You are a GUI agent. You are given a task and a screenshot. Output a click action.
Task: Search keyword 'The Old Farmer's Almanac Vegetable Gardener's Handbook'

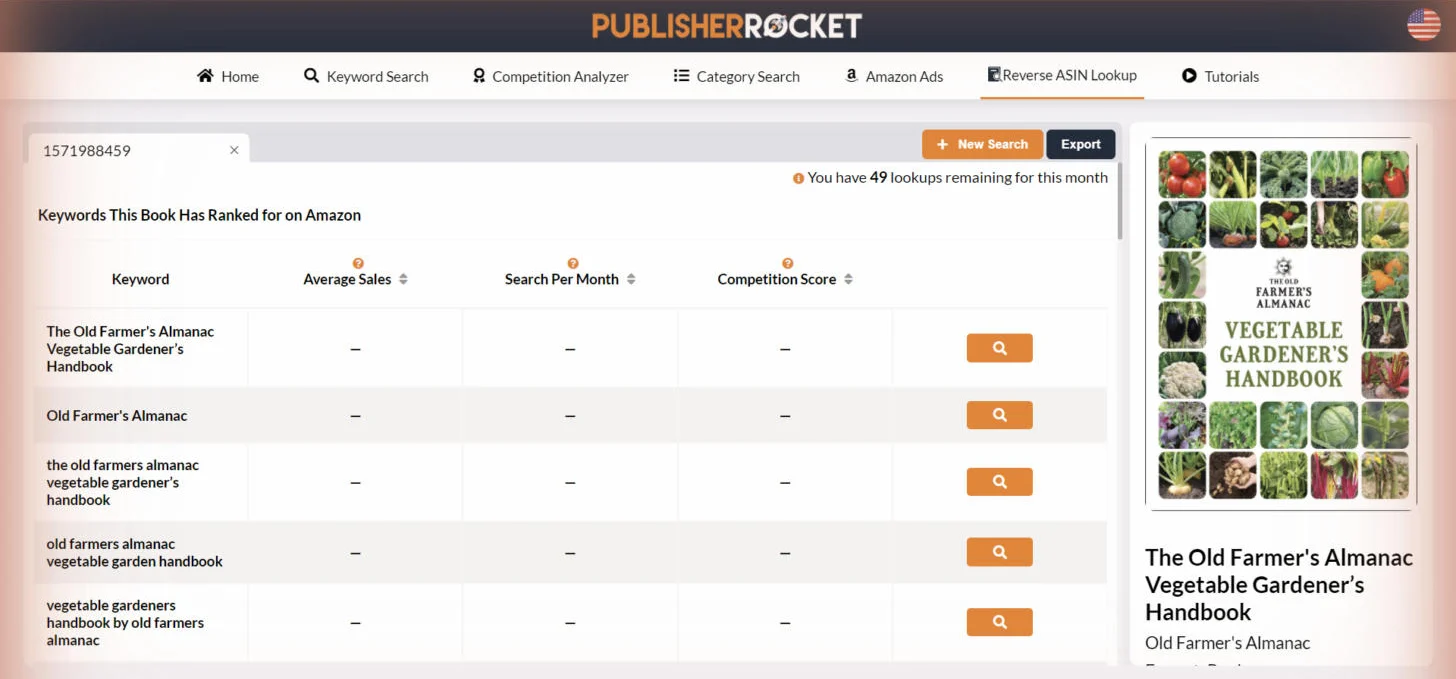pos(999,348)
